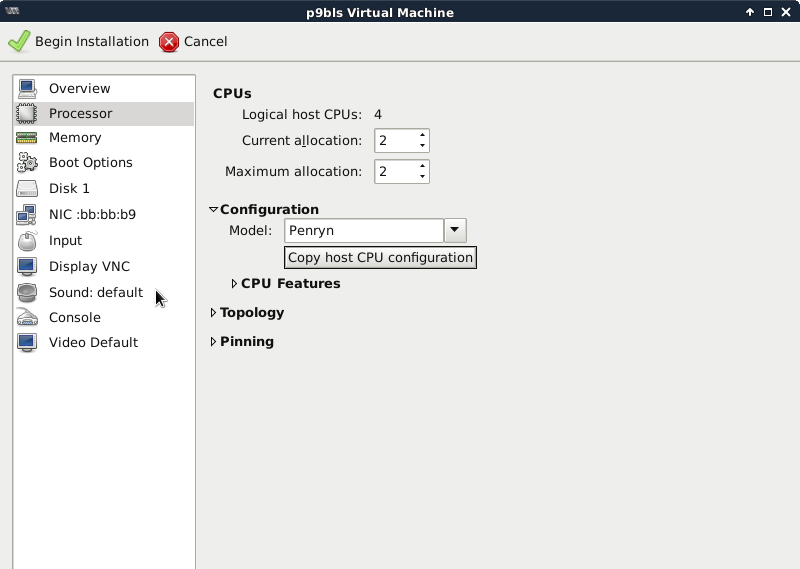
Task: Click the NIC network card icon
Action: click(x=27, y=215)
